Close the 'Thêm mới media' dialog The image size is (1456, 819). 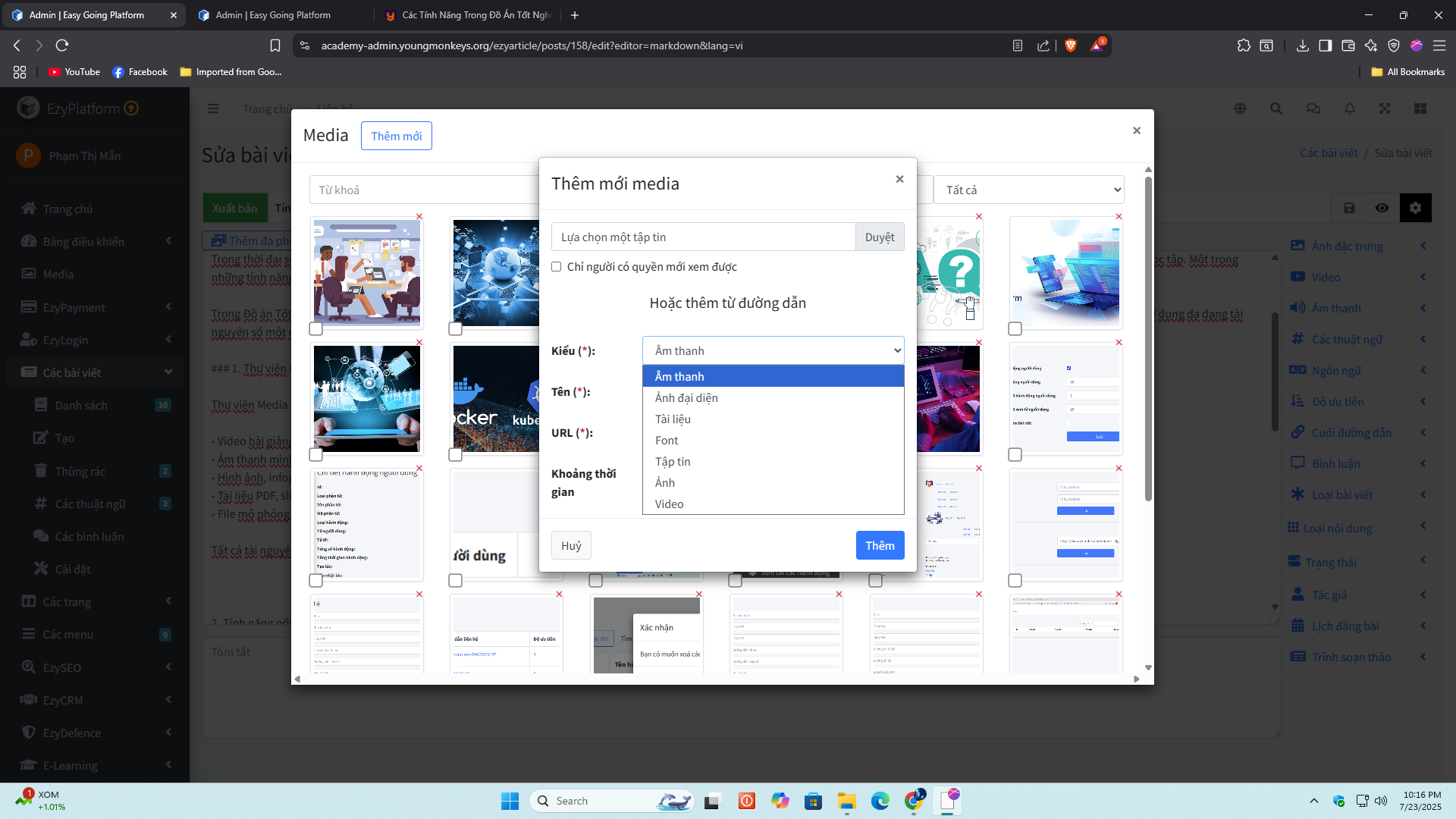click(x=899, y=179)
